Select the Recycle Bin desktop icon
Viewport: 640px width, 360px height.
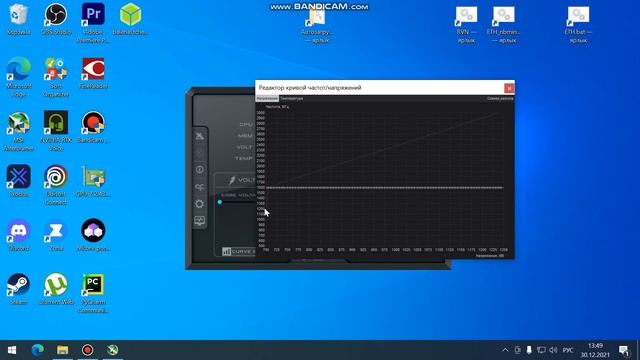pyautogui.click(x=18, y=19)
